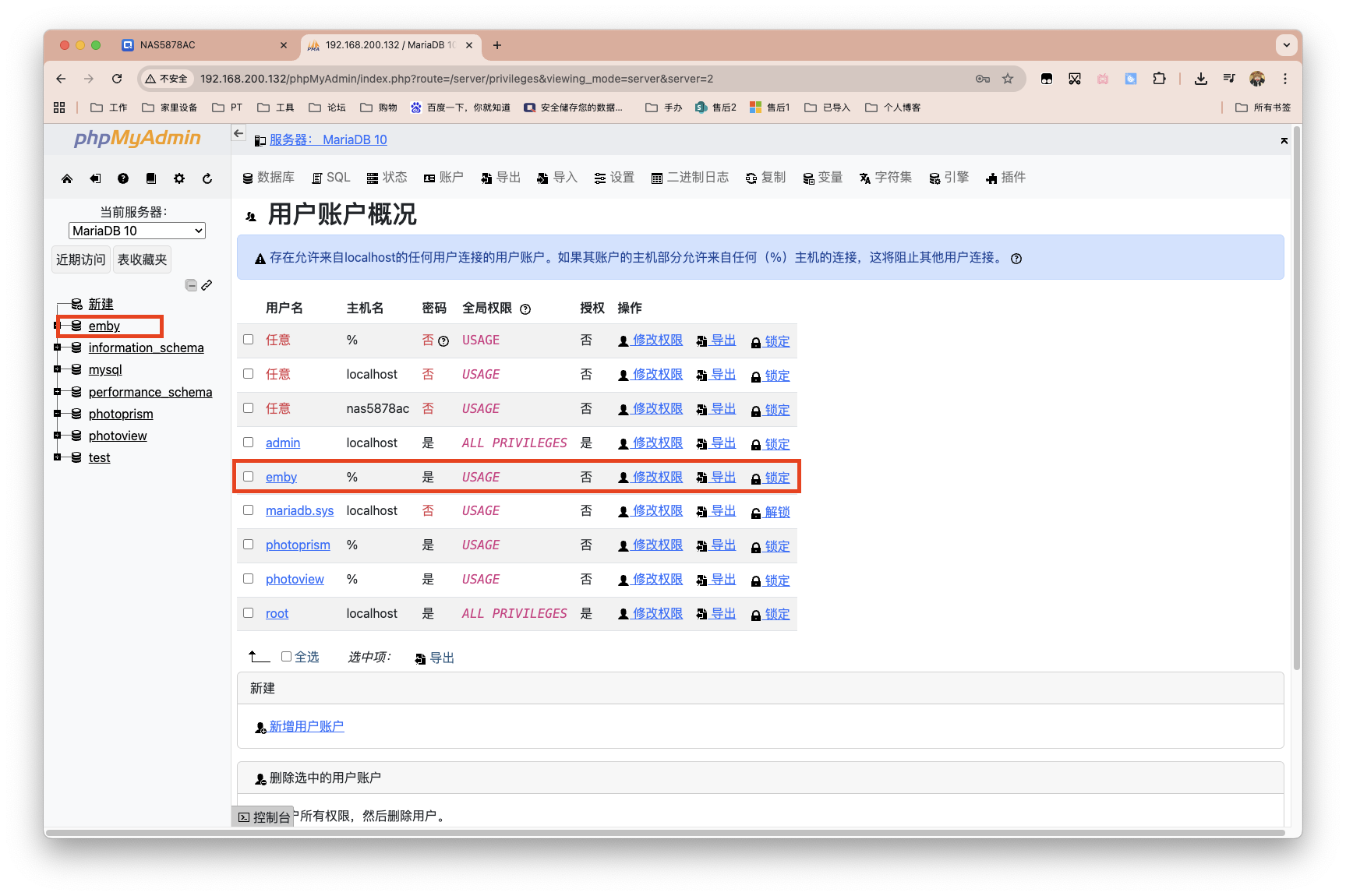Click 新增用户账户 to add a new user
Image resolution: width=1346 pixels, height=896 pixels.
click(x=306, y=726)
